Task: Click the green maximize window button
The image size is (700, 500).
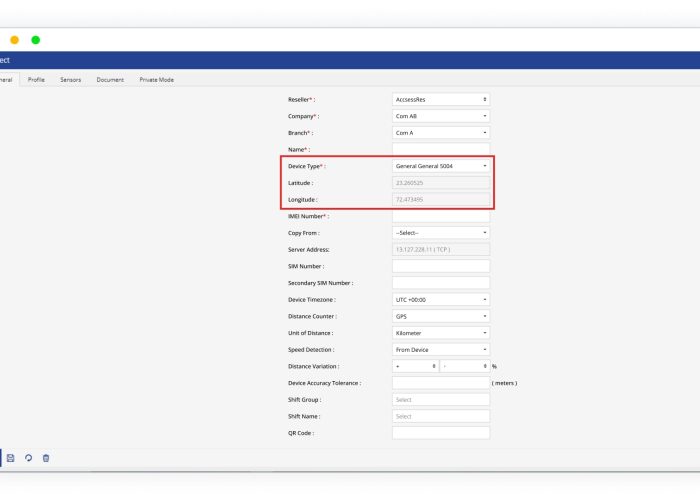Action: click(x=36, y=40)
